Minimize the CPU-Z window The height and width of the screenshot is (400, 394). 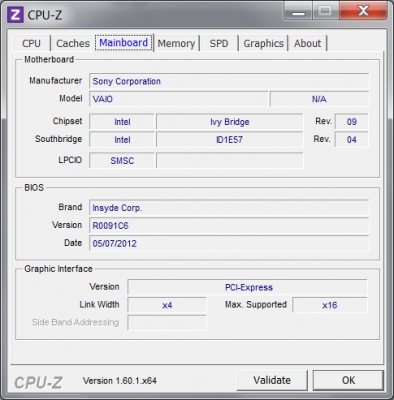tap(298, 11)
